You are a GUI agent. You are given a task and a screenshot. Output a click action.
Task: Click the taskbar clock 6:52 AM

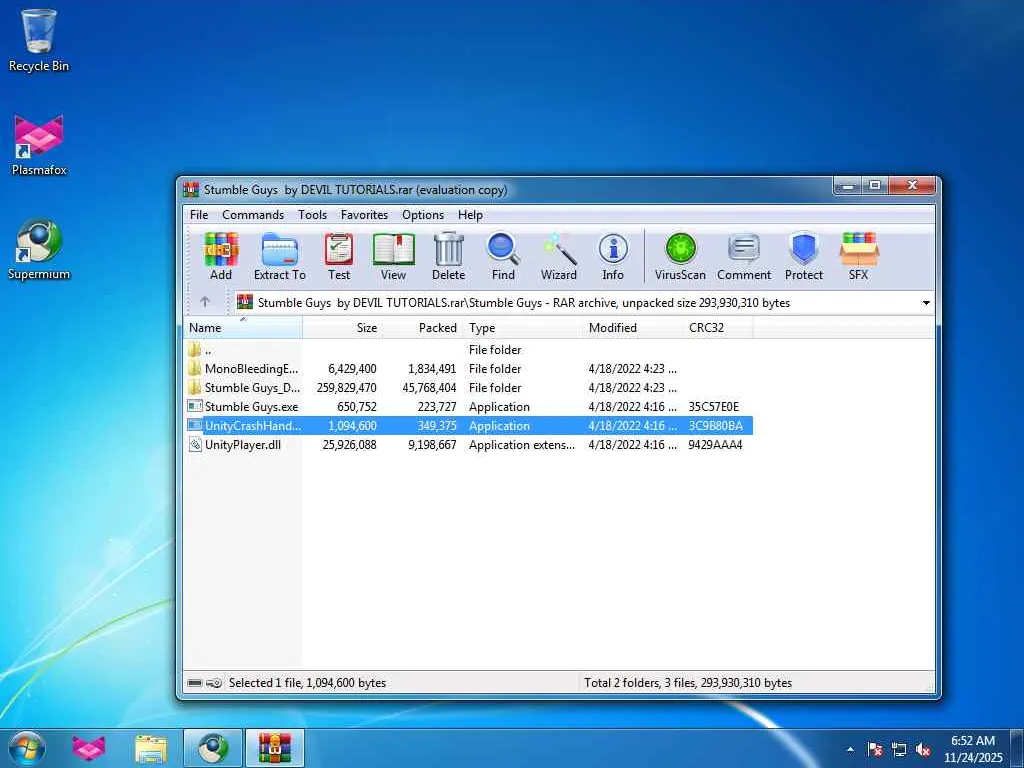coord(973,741)
